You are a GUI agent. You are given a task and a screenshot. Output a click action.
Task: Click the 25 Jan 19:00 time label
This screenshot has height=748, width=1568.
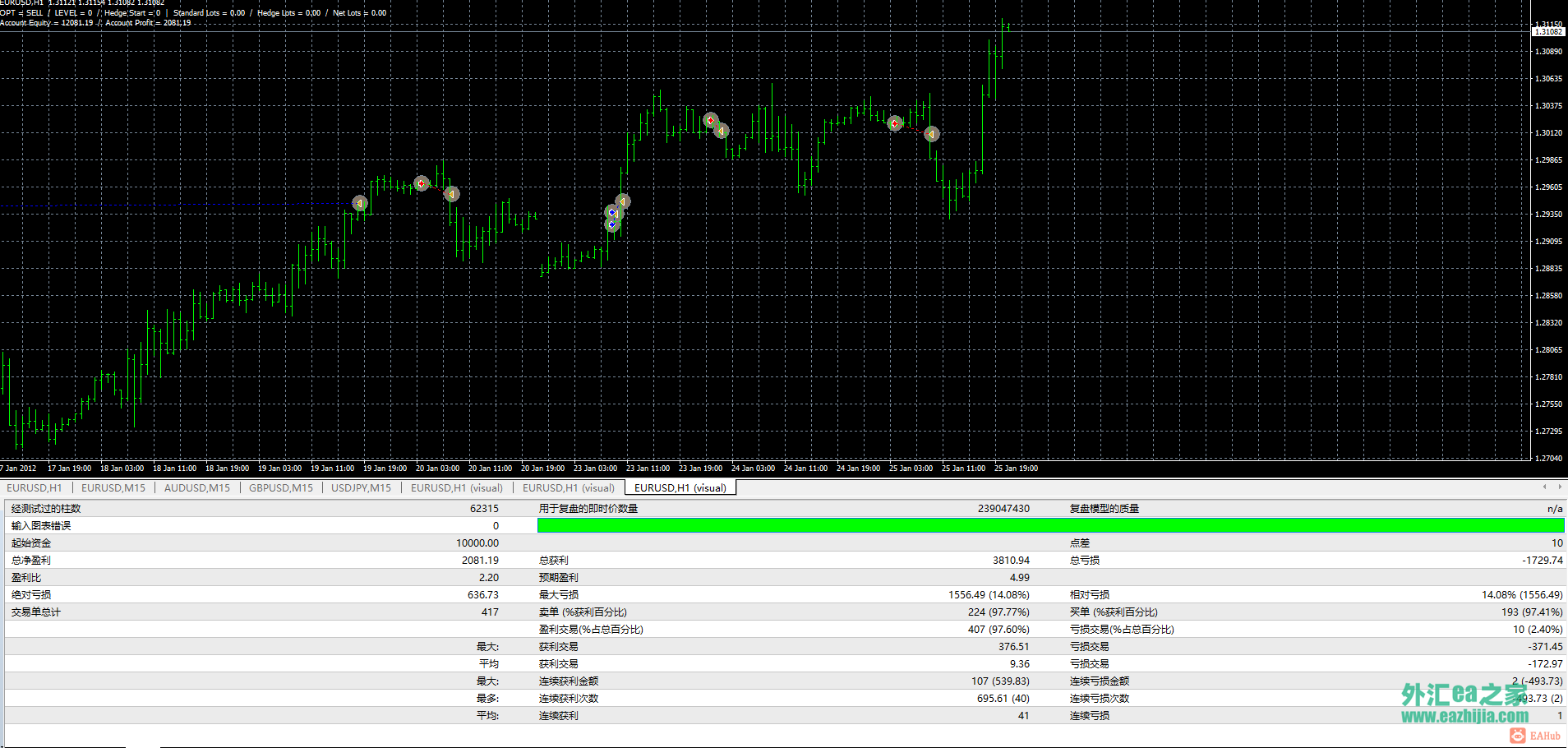click(1016, 469)
